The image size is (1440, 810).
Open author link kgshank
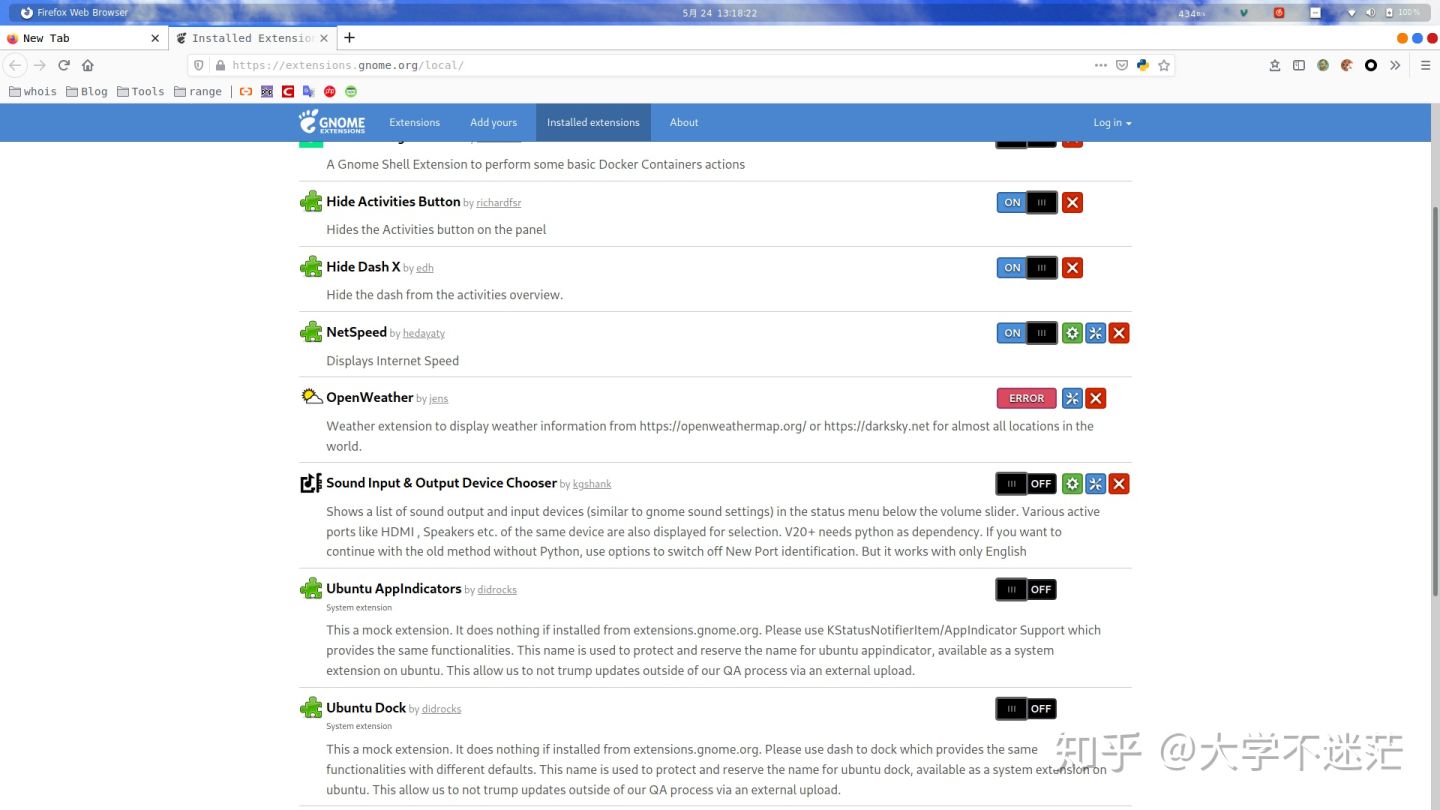point(592,484)
